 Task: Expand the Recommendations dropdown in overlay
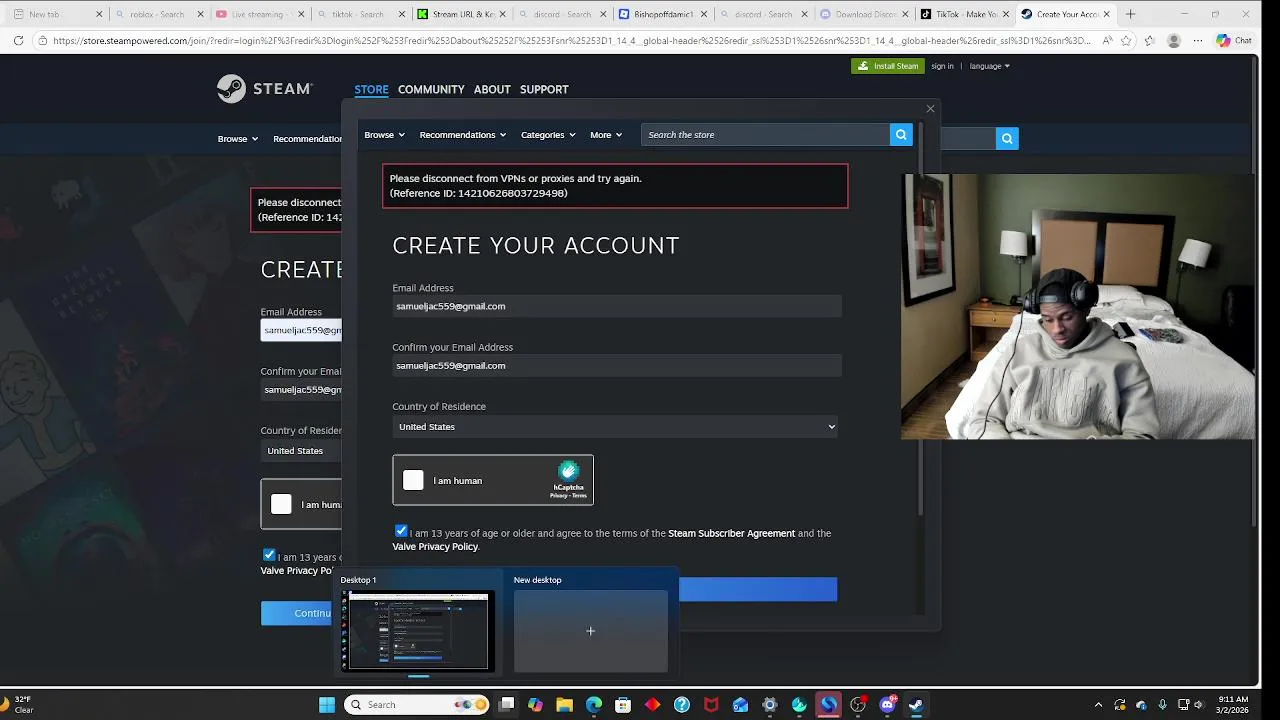point(462,135)
